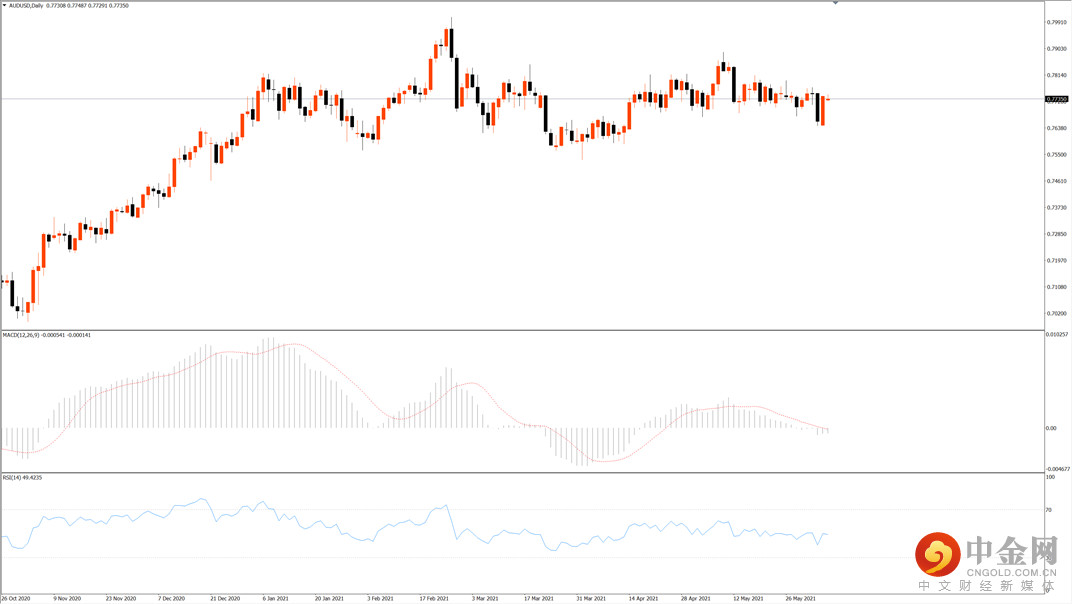Image resolution: width=1072 pixels, height=604 pixels.
Task: Click the chart shift triangle marker at top
Action: click(835, 3)
